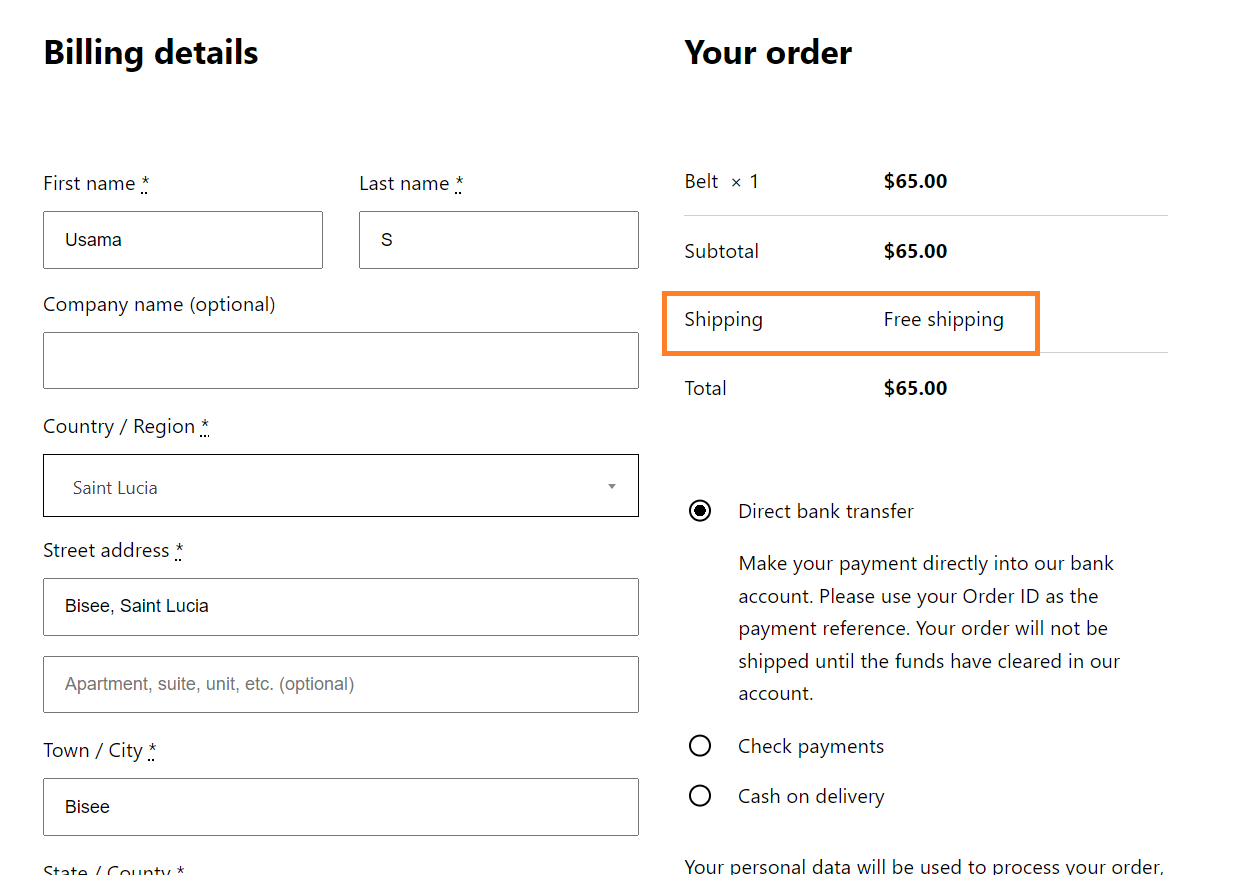
Task: Click the Cash on delivery label text
Action: point(811,797)
